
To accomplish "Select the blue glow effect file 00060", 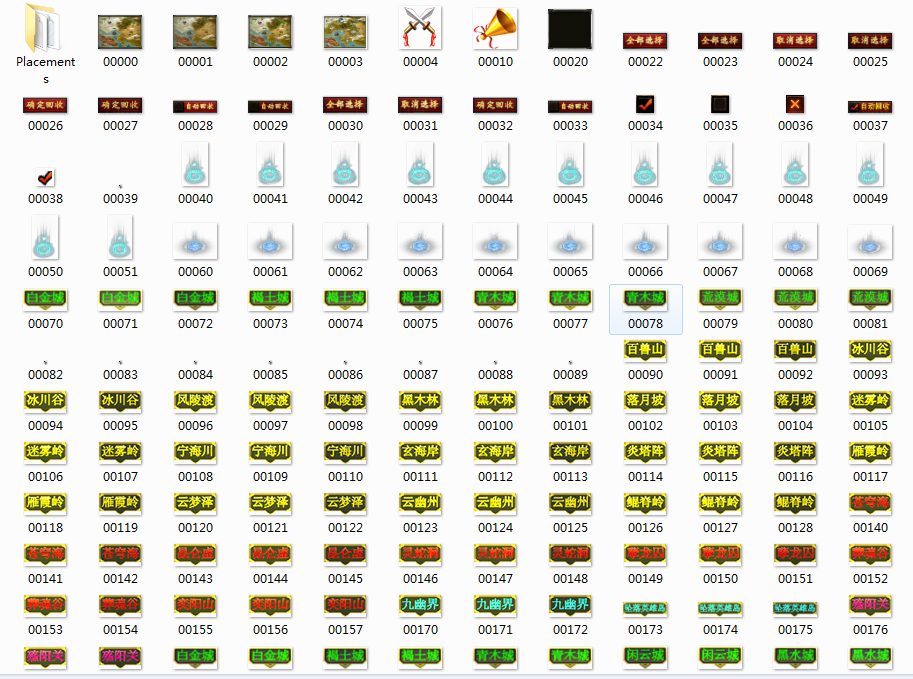I will point(195,243).
